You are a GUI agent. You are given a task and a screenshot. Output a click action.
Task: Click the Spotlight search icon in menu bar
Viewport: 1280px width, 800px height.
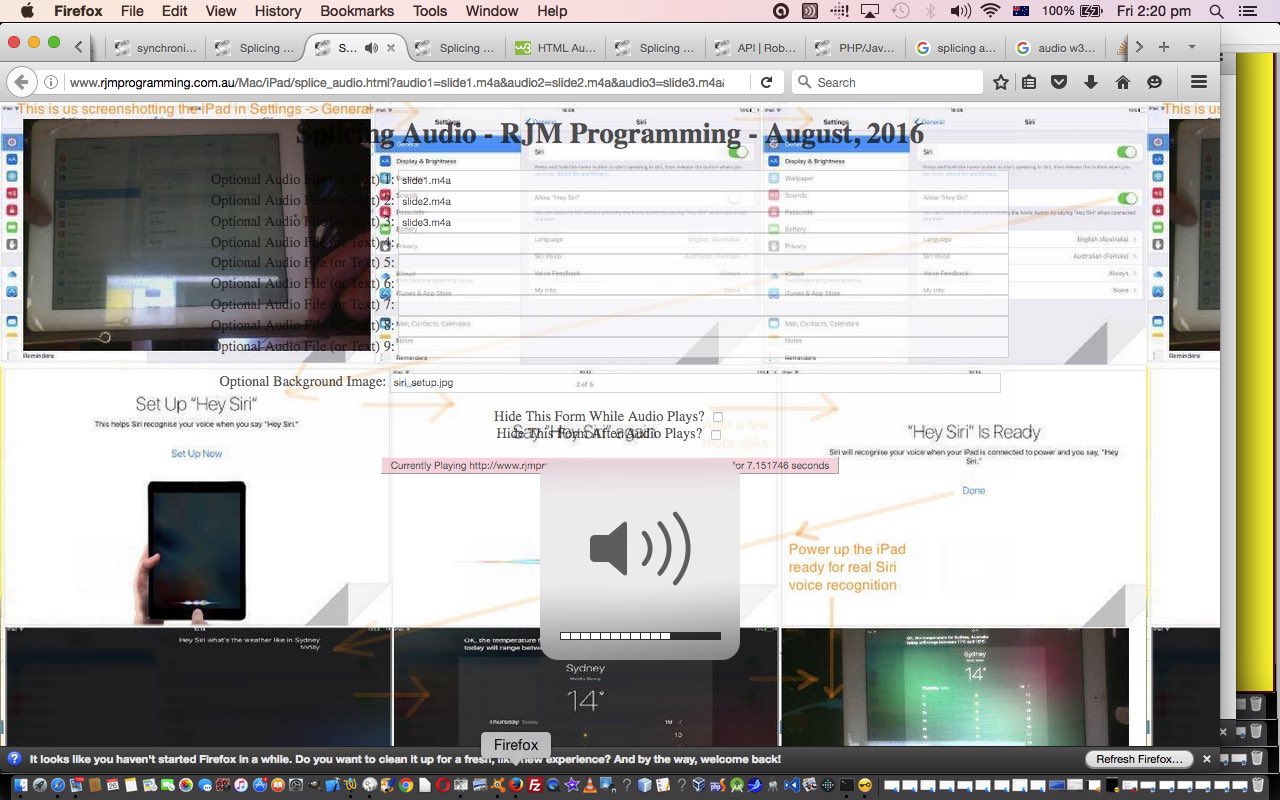tap(1216, 11)
